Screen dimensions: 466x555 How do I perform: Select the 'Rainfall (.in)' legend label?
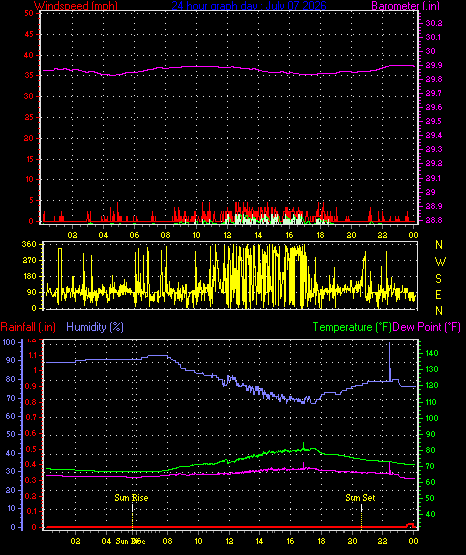(x=28, y=327)
